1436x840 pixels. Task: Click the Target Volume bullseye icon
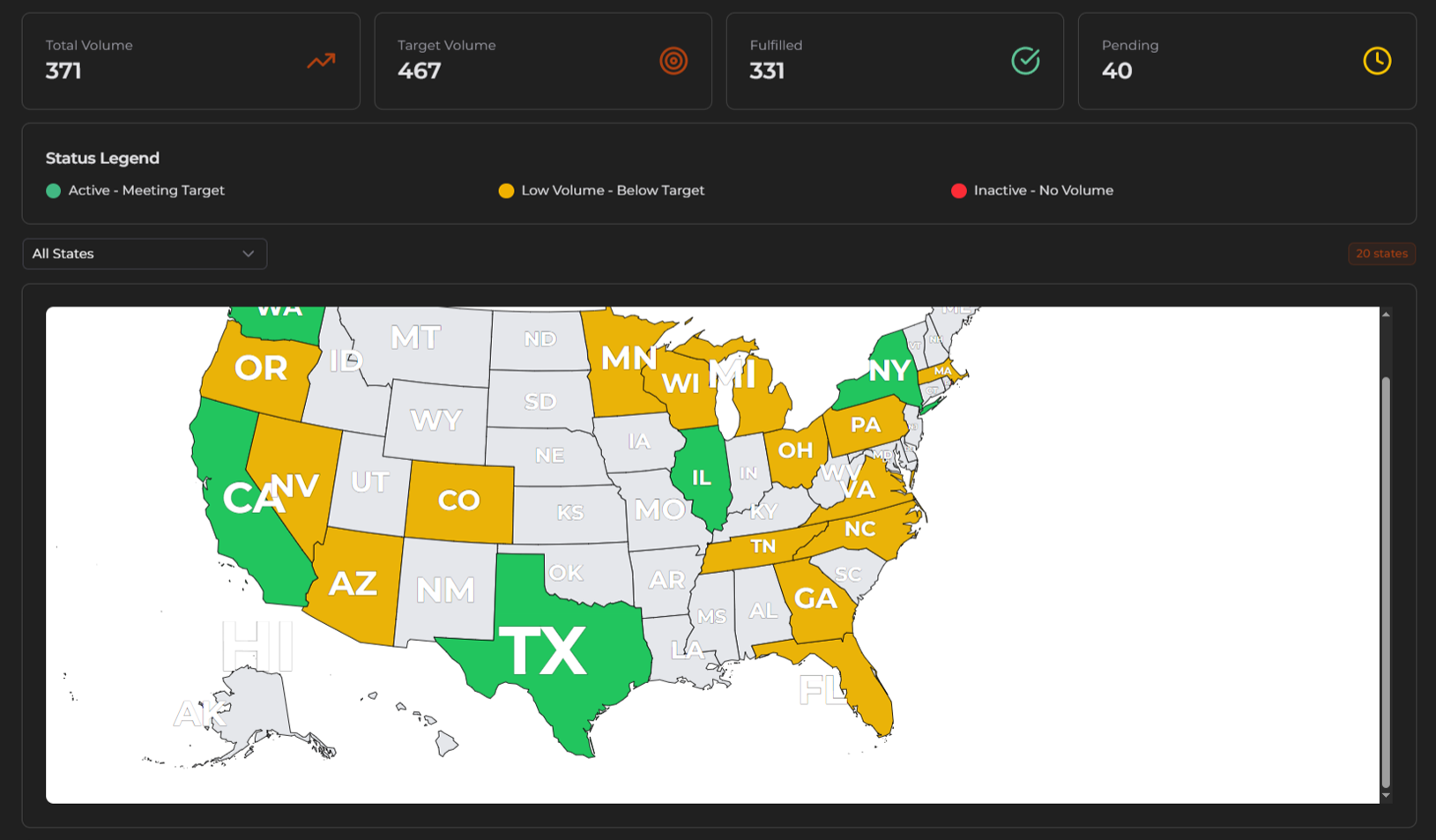click(x=673, y=61)
